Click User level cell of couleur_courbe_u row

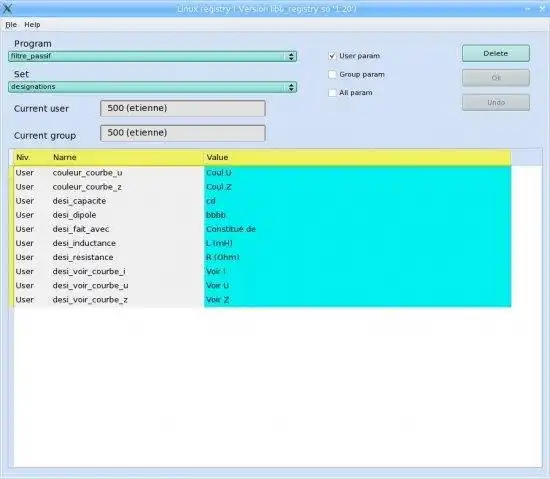25,173
